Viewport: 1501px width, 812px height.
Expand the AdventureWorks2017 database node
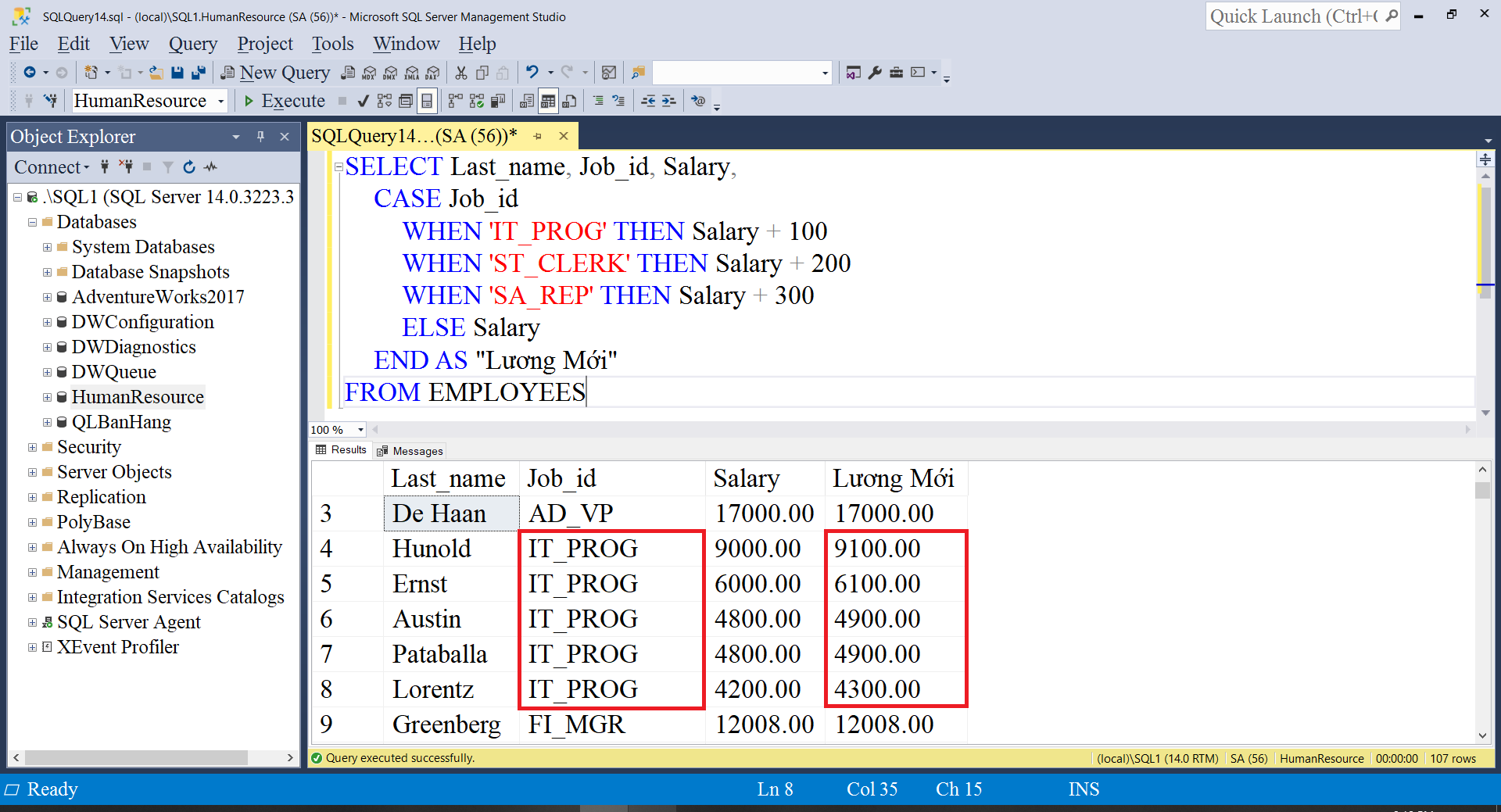(47, 297)
